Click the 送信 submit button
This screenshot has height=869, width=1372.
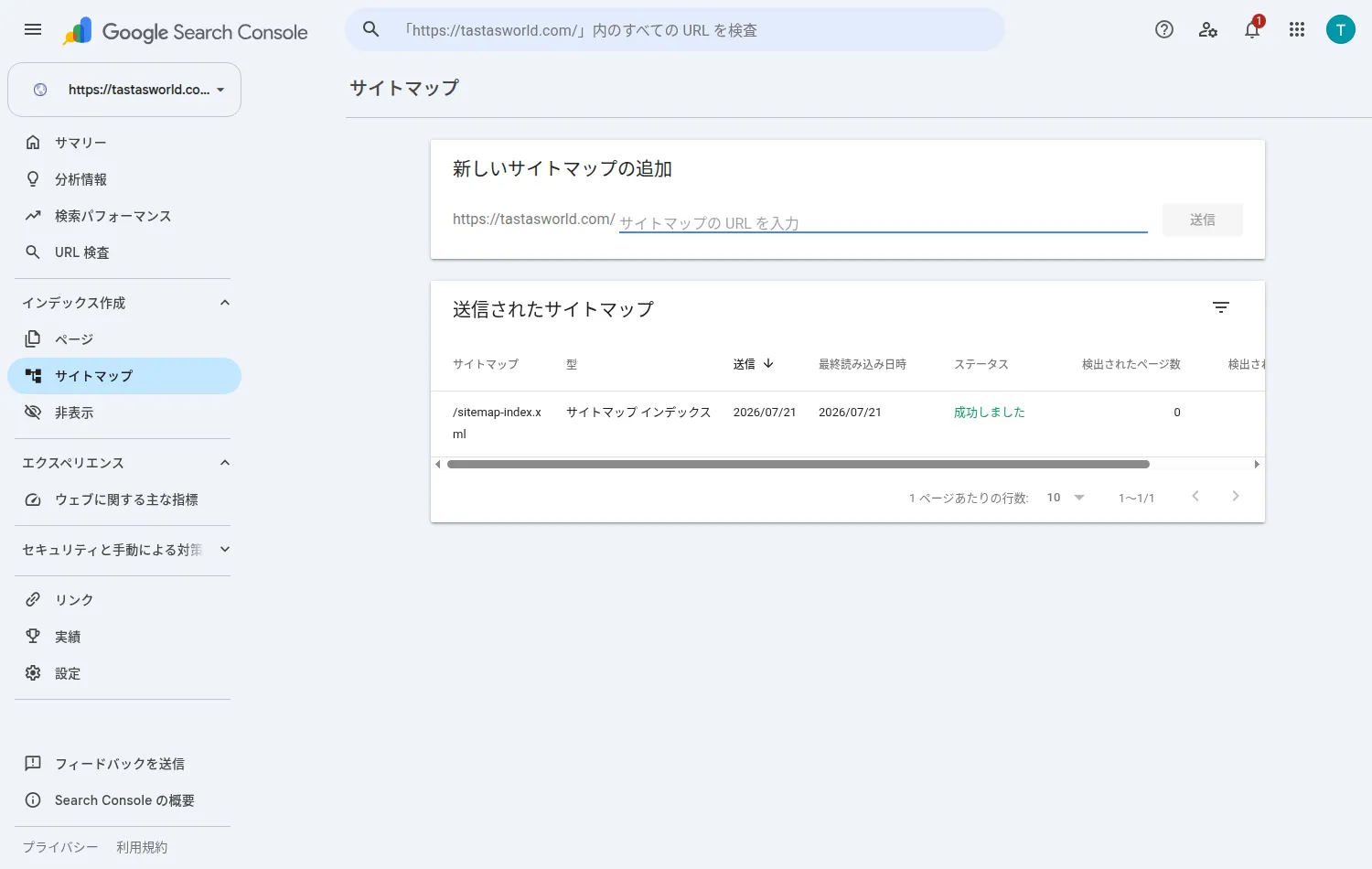(1202, 220)
